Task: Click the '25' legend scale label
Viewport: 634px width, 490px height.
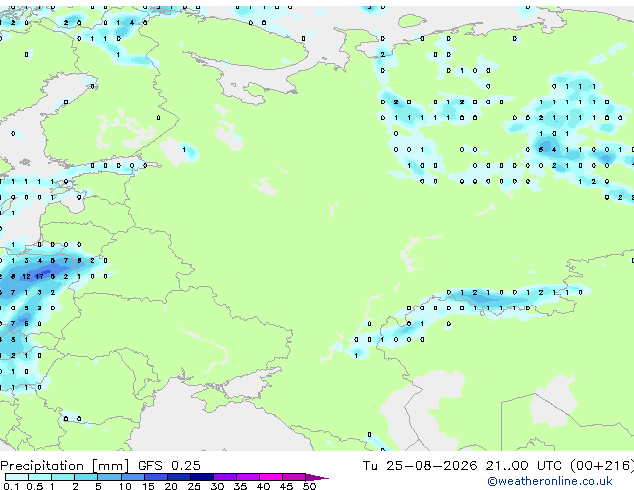Action: click(x=194, y=486)
